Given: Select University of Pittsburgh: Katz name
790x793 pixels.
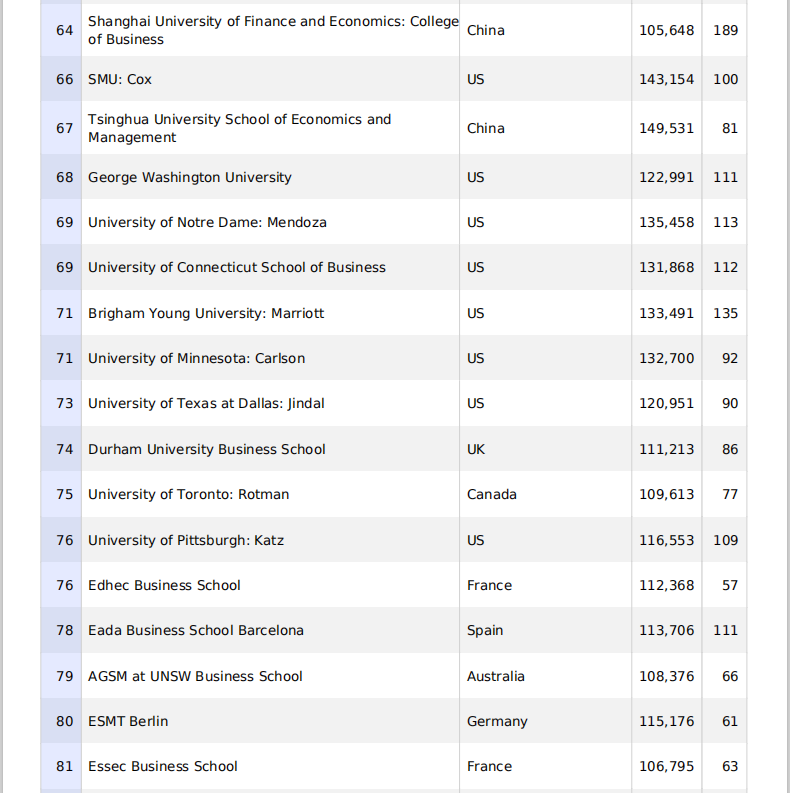Looking at the screenshot, I should coord(186,540).
